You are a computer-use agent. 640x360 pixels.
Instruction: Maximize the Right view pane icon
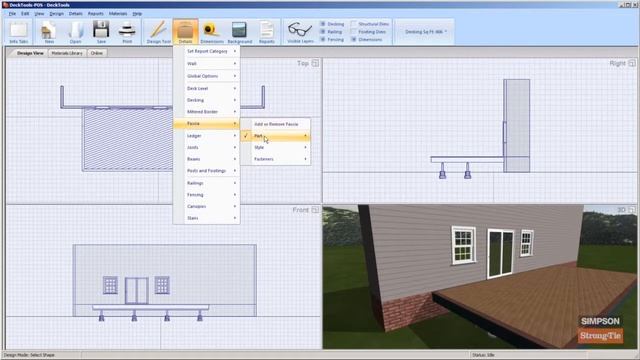pyautogui.click(x=632, y=63)
